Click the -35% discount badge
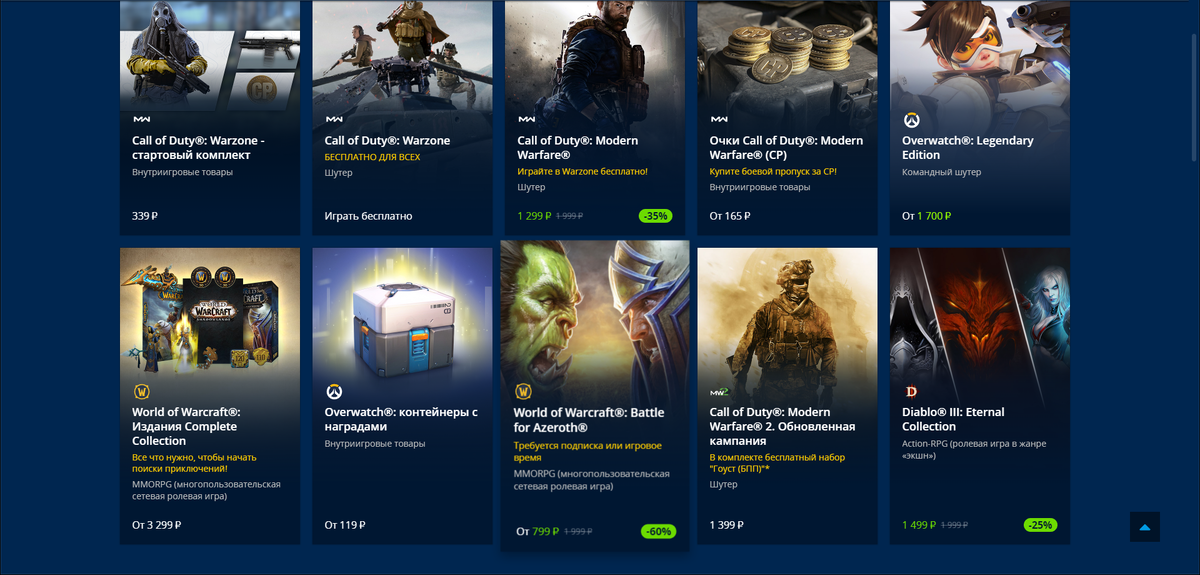This screenshot has height=575, width=1200. pos(655,216)
